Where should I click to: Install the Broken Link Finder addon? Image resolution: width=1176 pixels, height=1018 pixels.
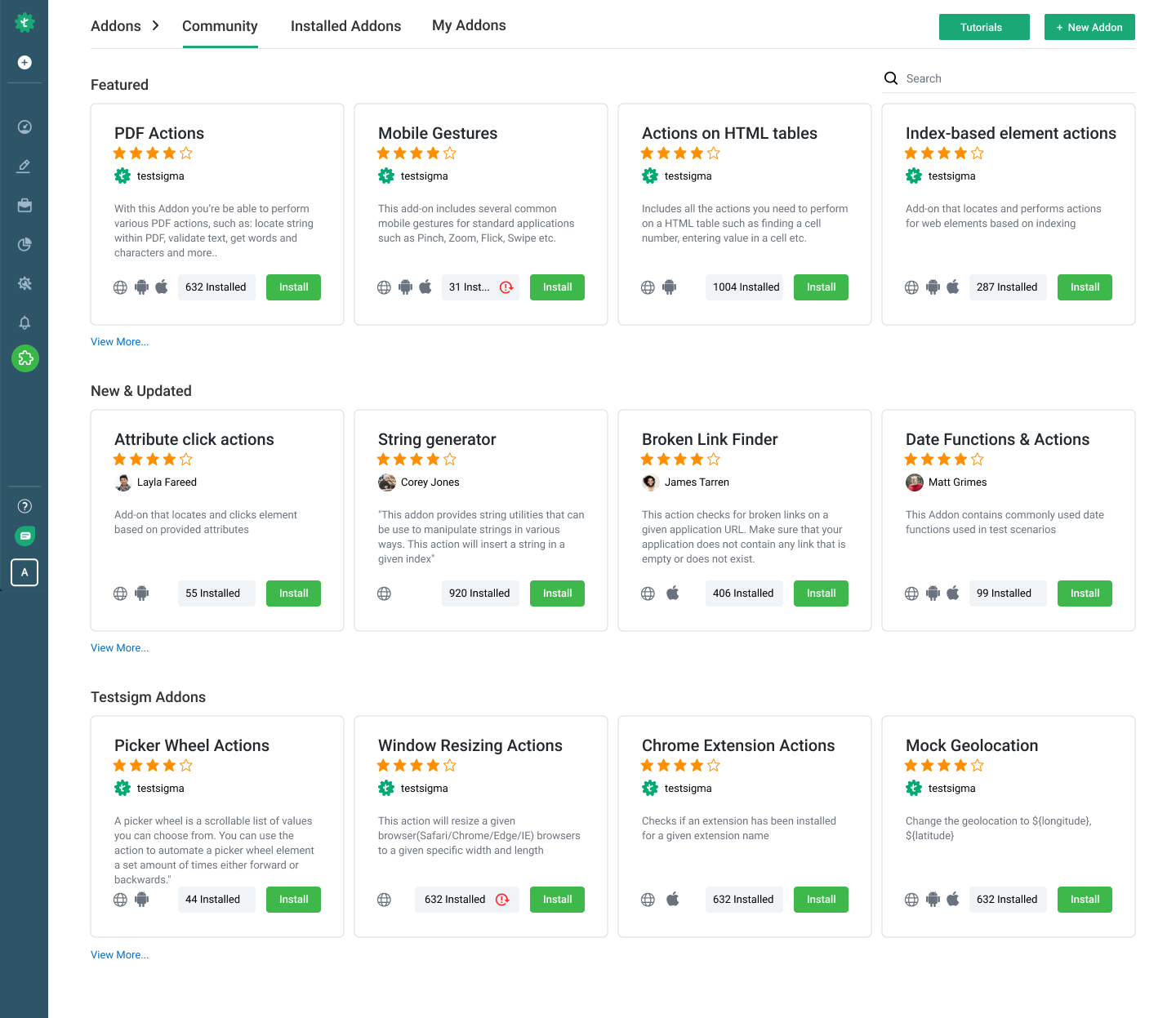(x=821, y=593)
